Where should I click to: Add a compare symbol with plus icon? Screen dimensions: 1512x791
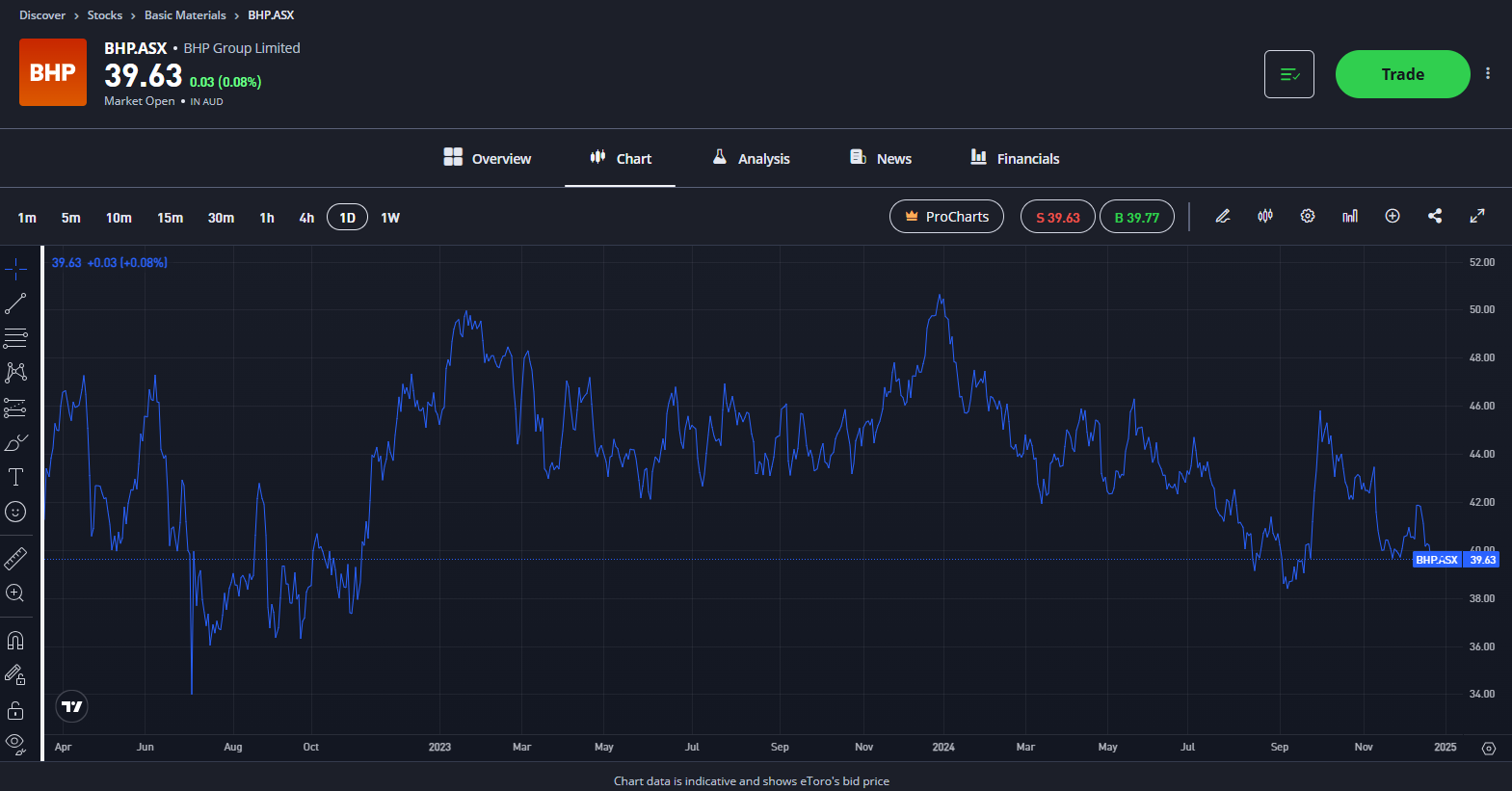tap(1393, 216)
